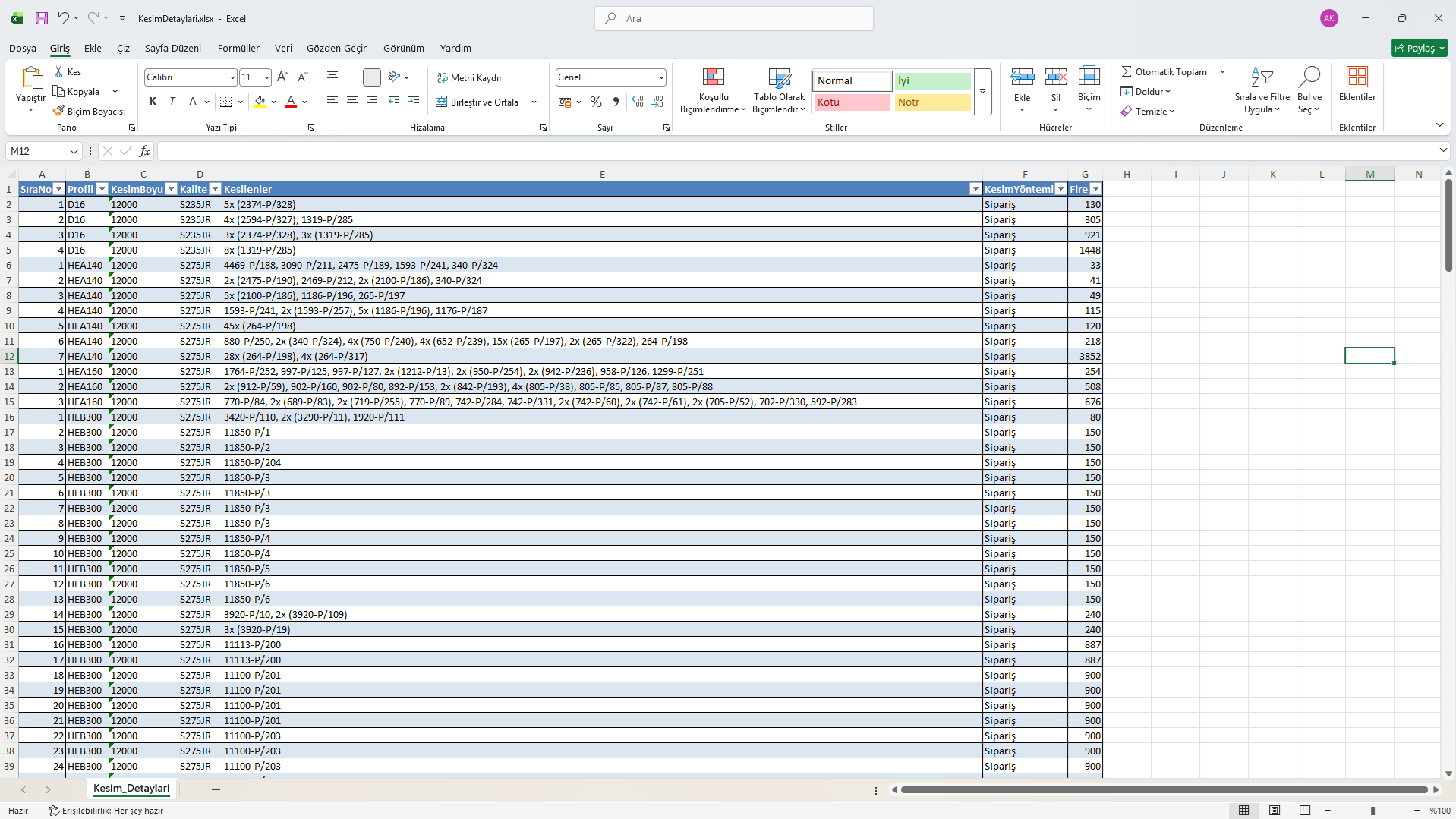Apply comma style icon
Screen dimensions: 1456x819
616,102
